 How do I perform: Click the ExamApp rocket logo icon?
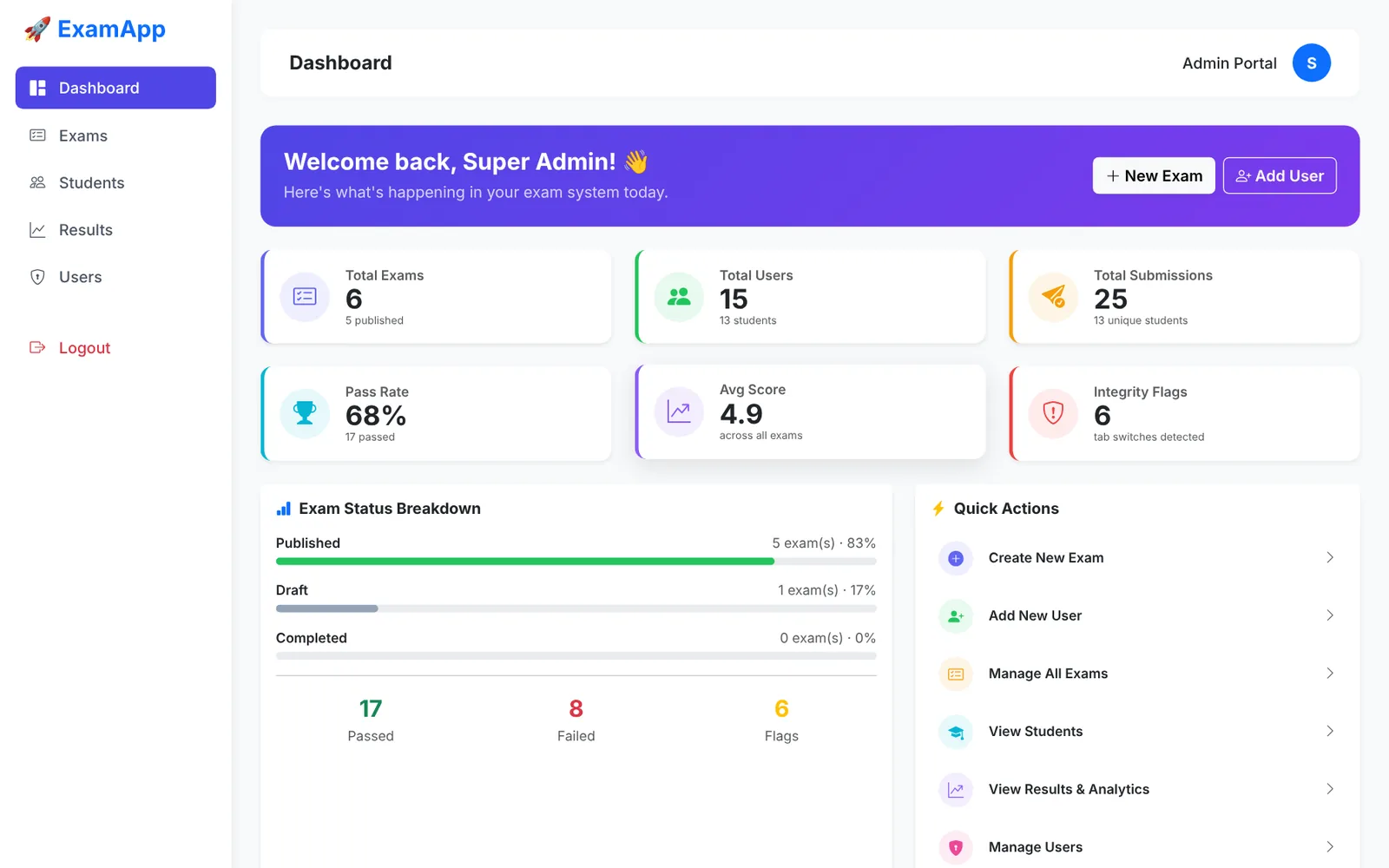click(x=37, y=30)
